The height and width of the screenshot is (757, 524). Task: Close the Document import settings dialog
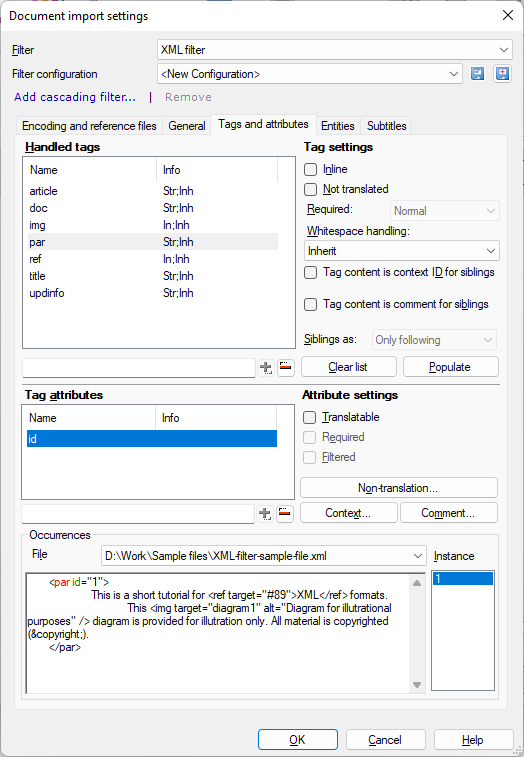coord(508,15)
